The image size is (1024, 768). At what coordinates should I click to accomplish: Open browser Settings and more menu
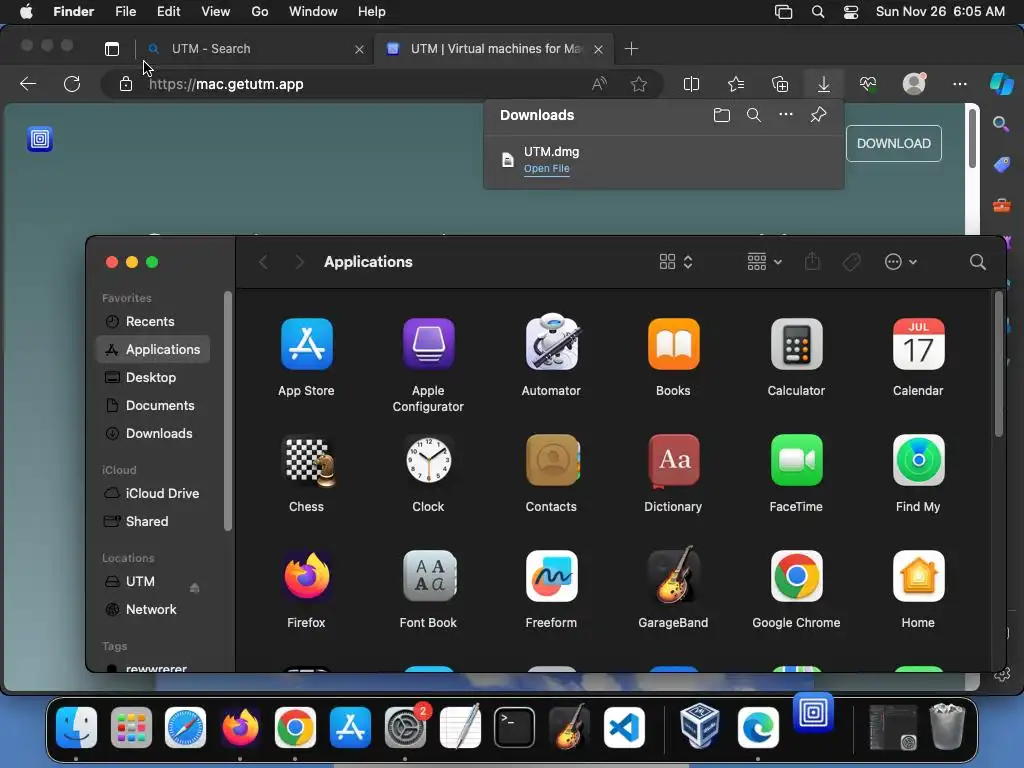(x=959, y=84)
